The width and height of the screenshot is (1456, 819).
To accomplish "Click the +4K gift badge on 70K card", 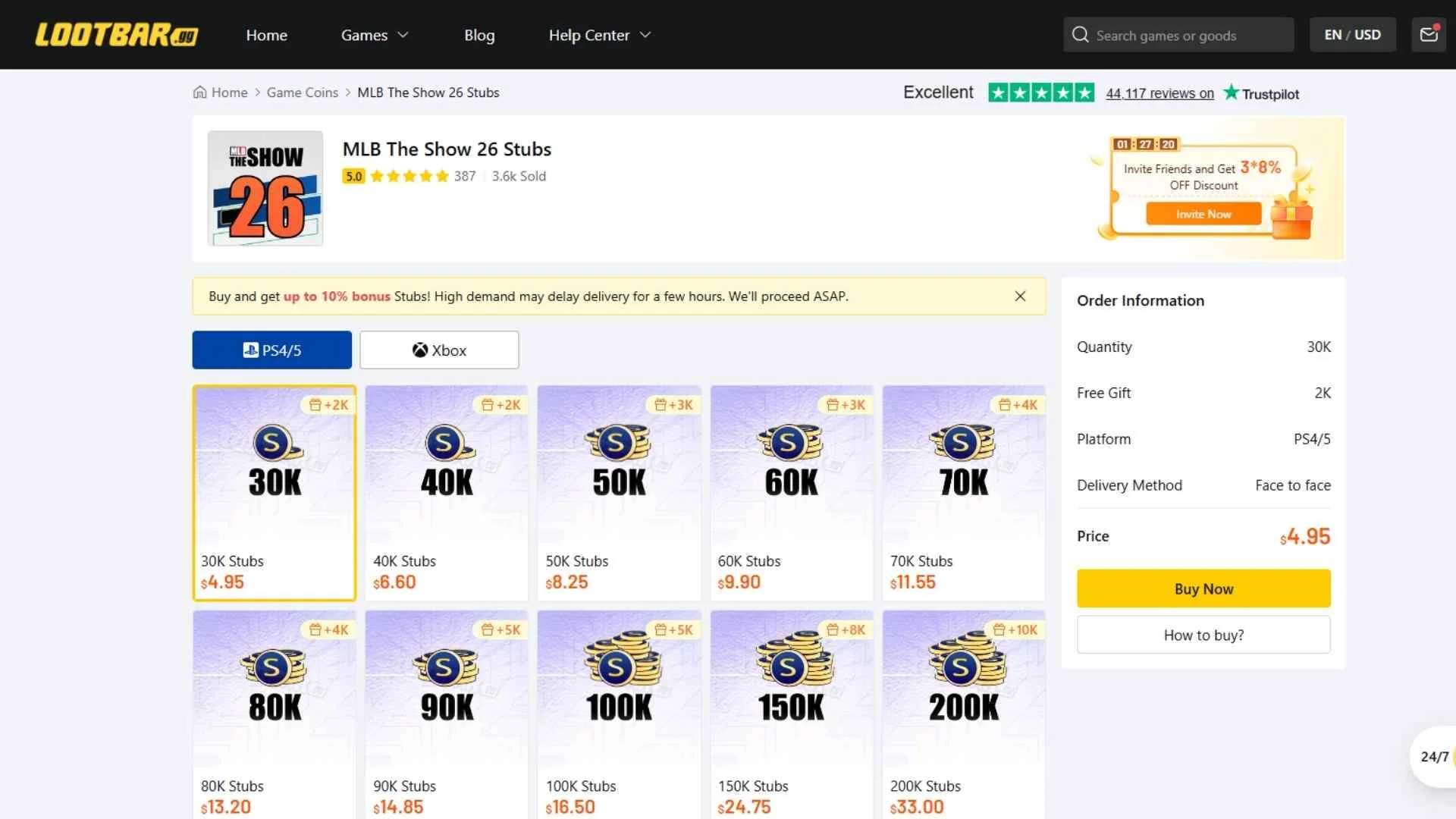I will pyautogui.click(x=1018, y=405).
